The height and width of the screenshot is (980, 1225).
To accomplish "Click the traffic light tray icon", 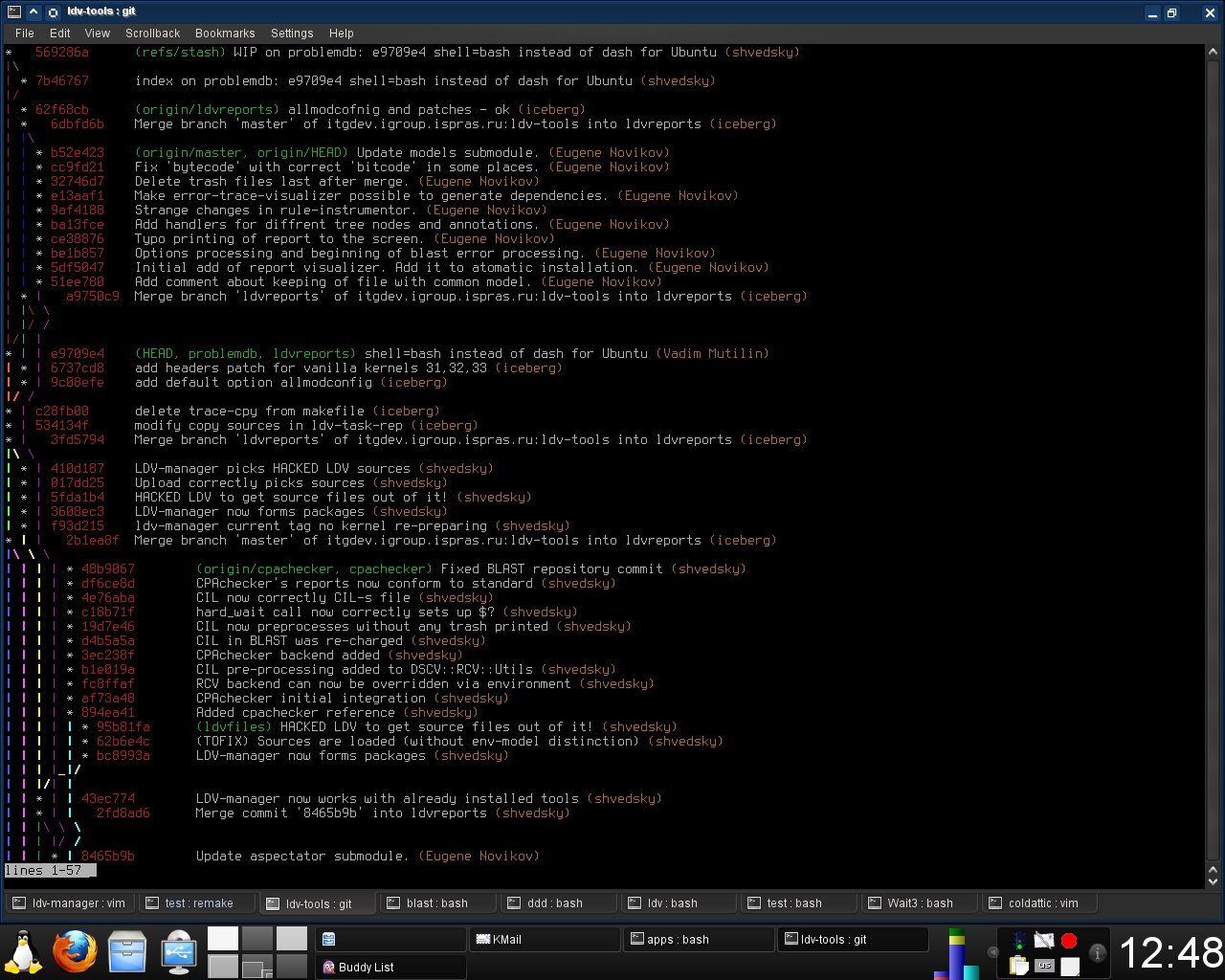I will (x=1019, y=941).
